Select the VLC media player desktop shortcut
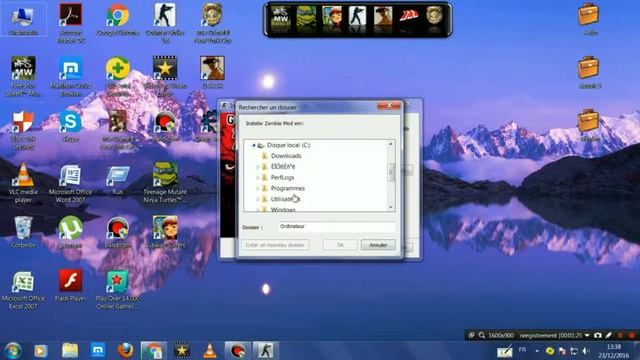The image size is (640, 360). click(x=23, y=183)
